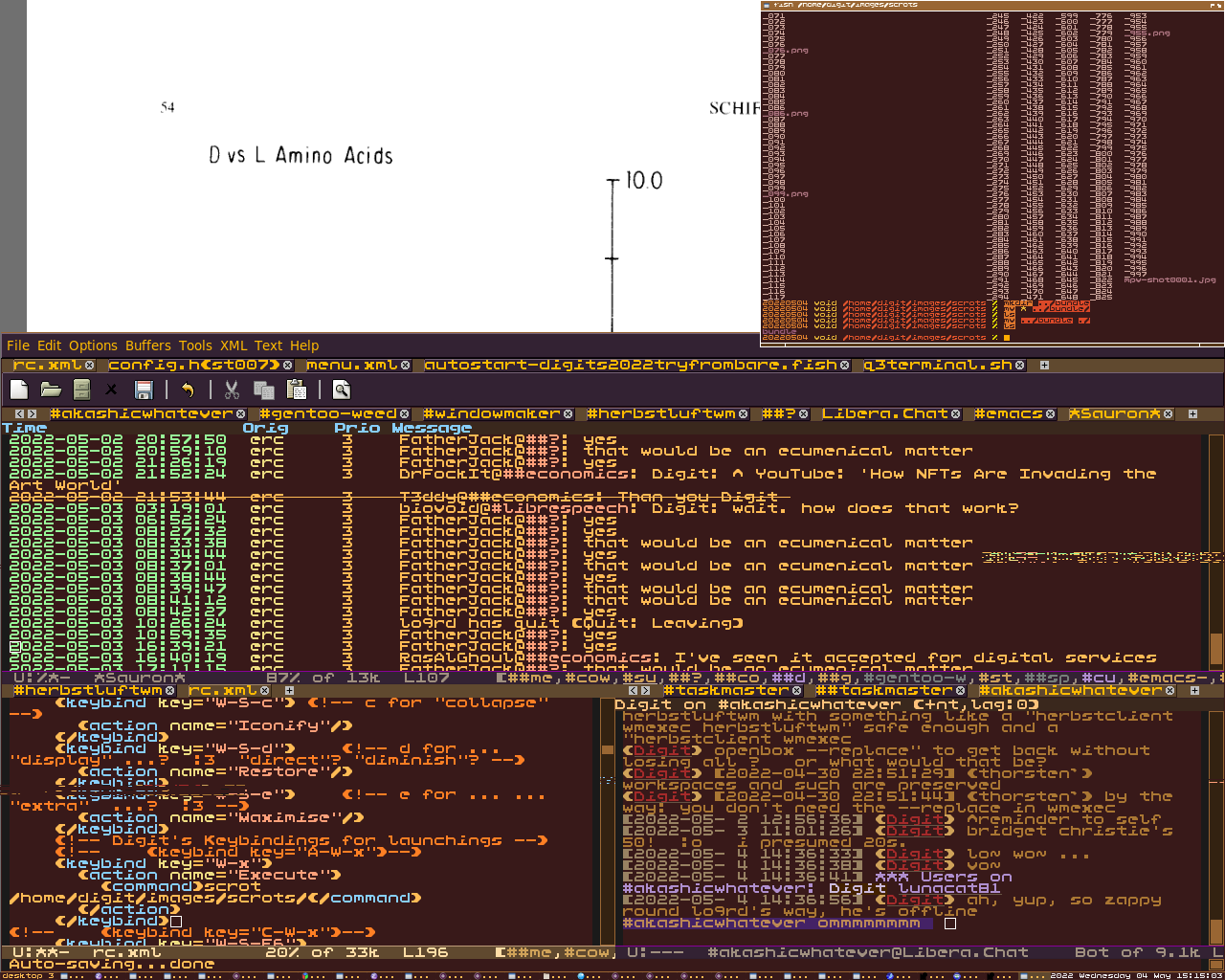Open the Text menu
The height and width of the screenshot is (980, 1225).
pyautogui.click(x=269, y=345)
